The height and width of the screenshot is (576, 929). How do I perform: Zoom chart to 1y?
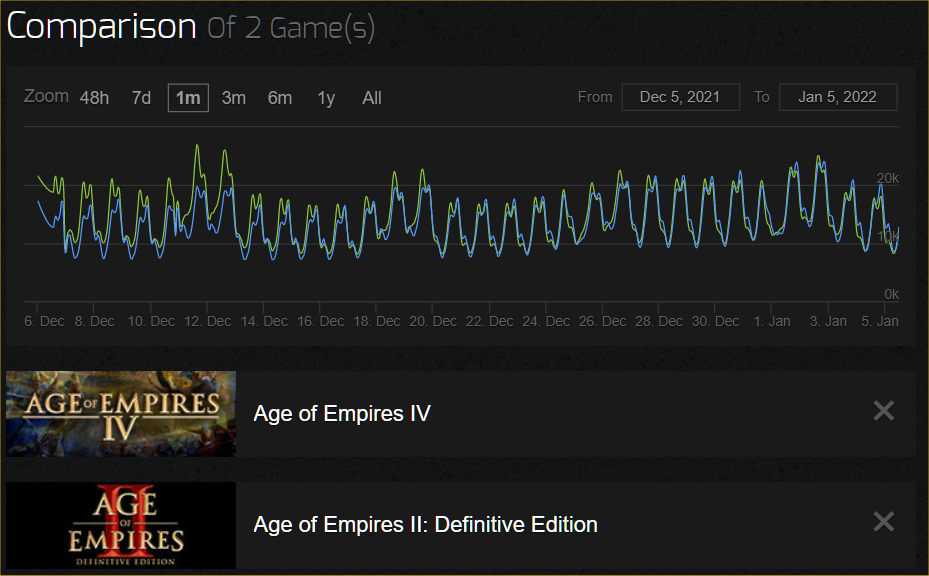point(326,98)
